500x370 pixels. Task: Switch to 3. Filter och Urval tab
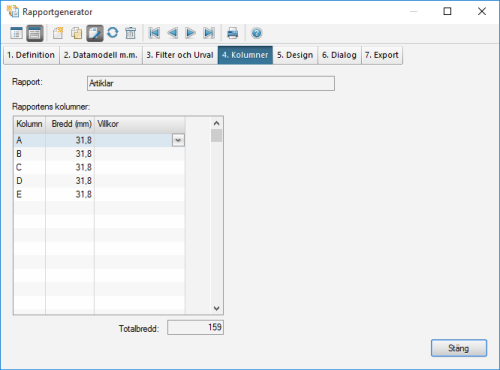click(180, 55)
